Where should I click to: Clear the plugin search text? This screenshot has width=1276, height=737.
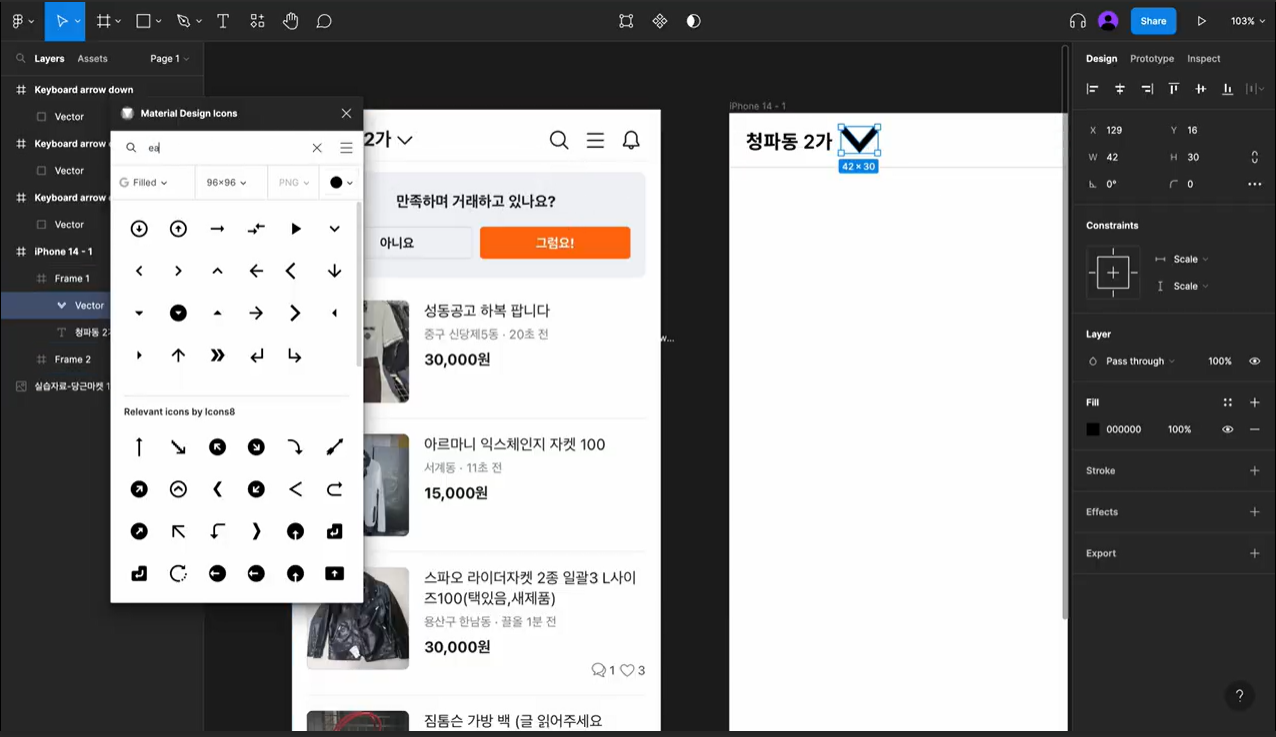[x=317, y=148]
